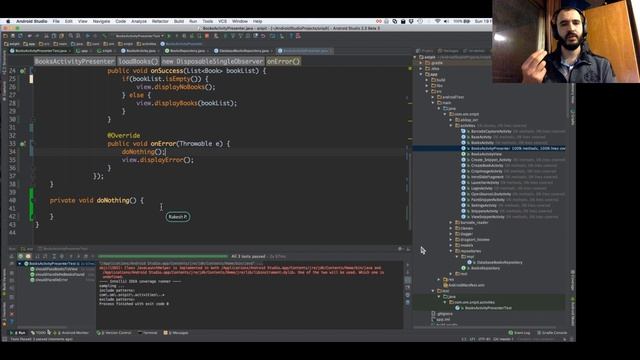Click override gutter icon on line 33
This screenshot has height=360, width=640.
coord(22,144)
